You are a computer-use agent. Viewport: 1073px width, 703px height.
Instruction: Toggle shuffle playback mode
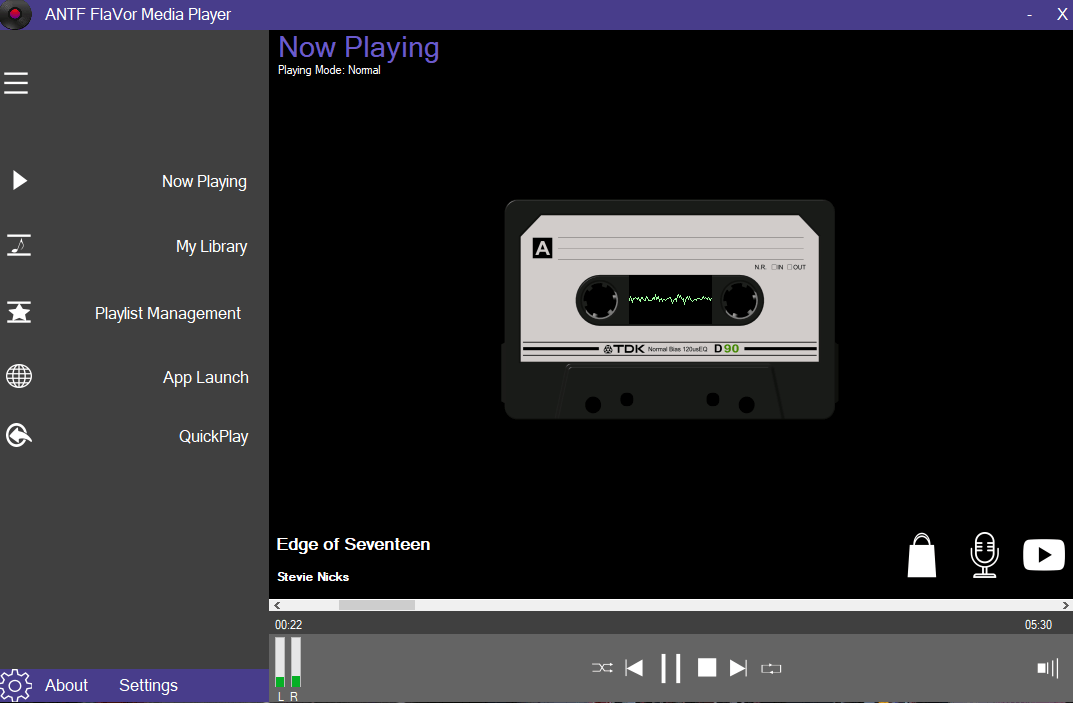tap(602, 667)
